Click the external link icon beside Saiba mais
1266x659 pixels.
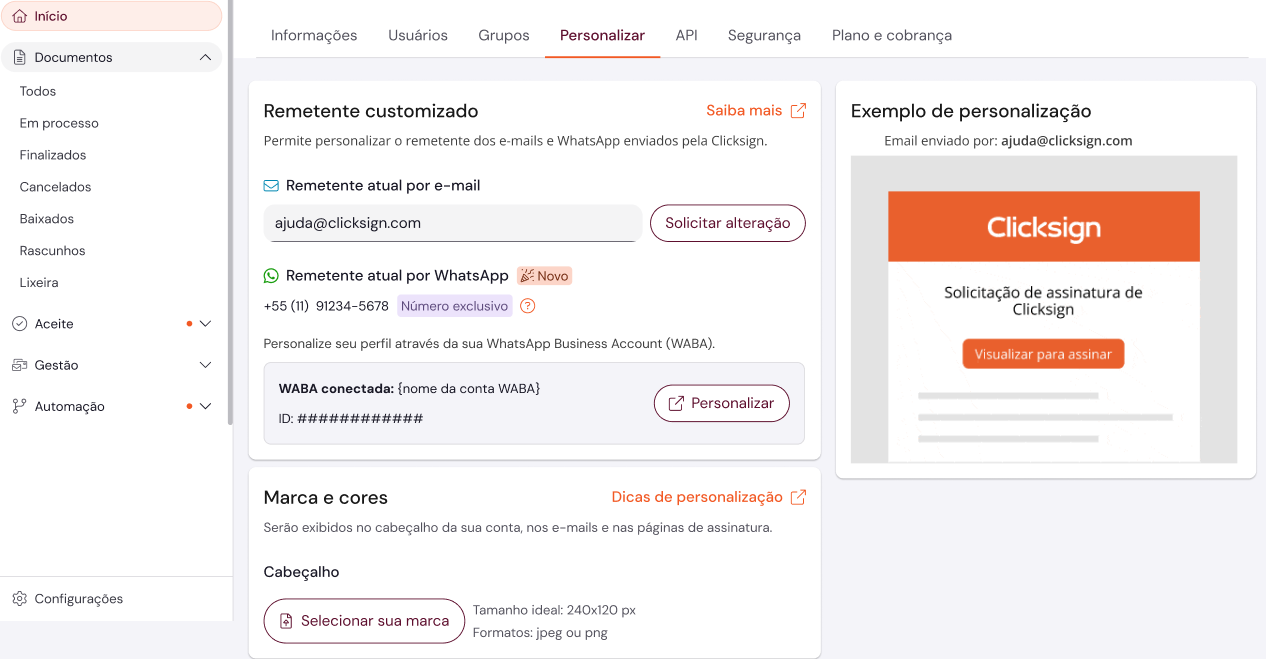798,111
